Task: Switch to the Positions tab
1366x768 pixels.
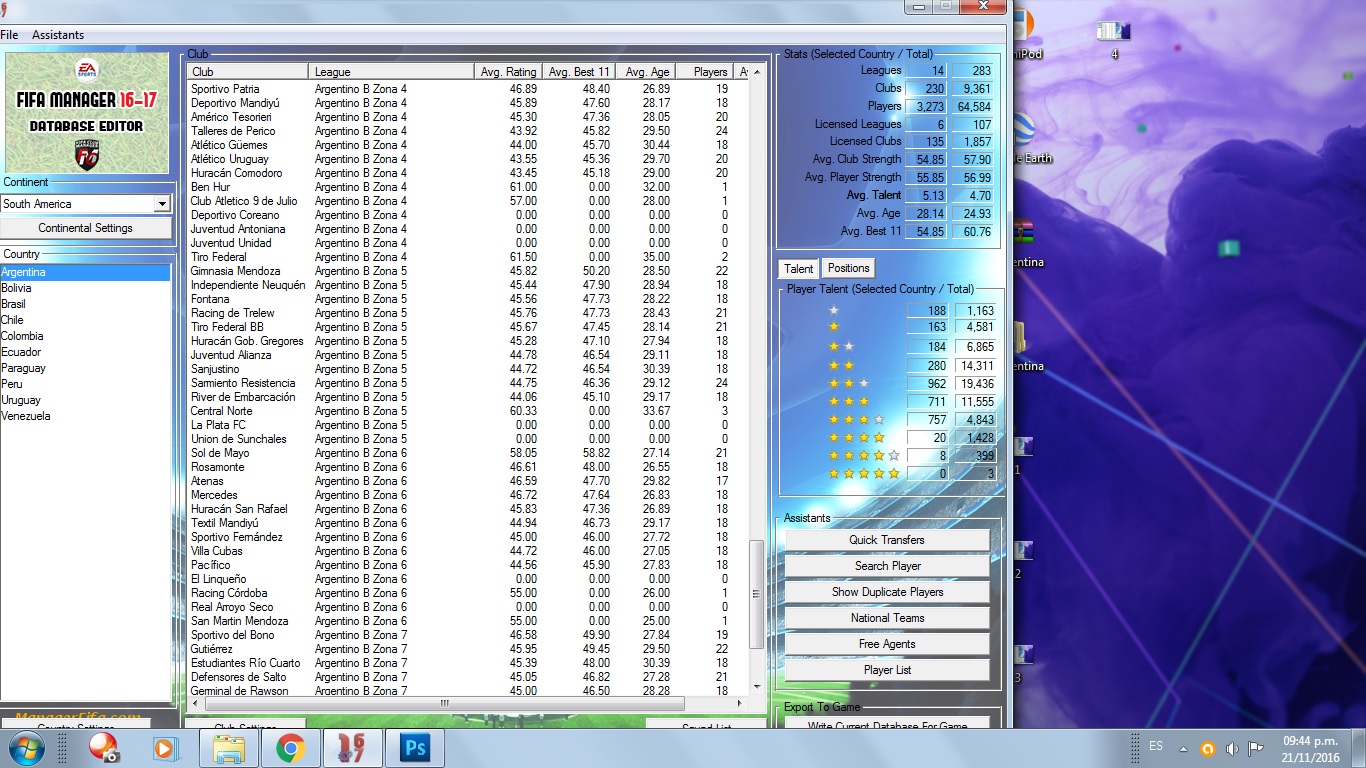Action: coord(848,268)
